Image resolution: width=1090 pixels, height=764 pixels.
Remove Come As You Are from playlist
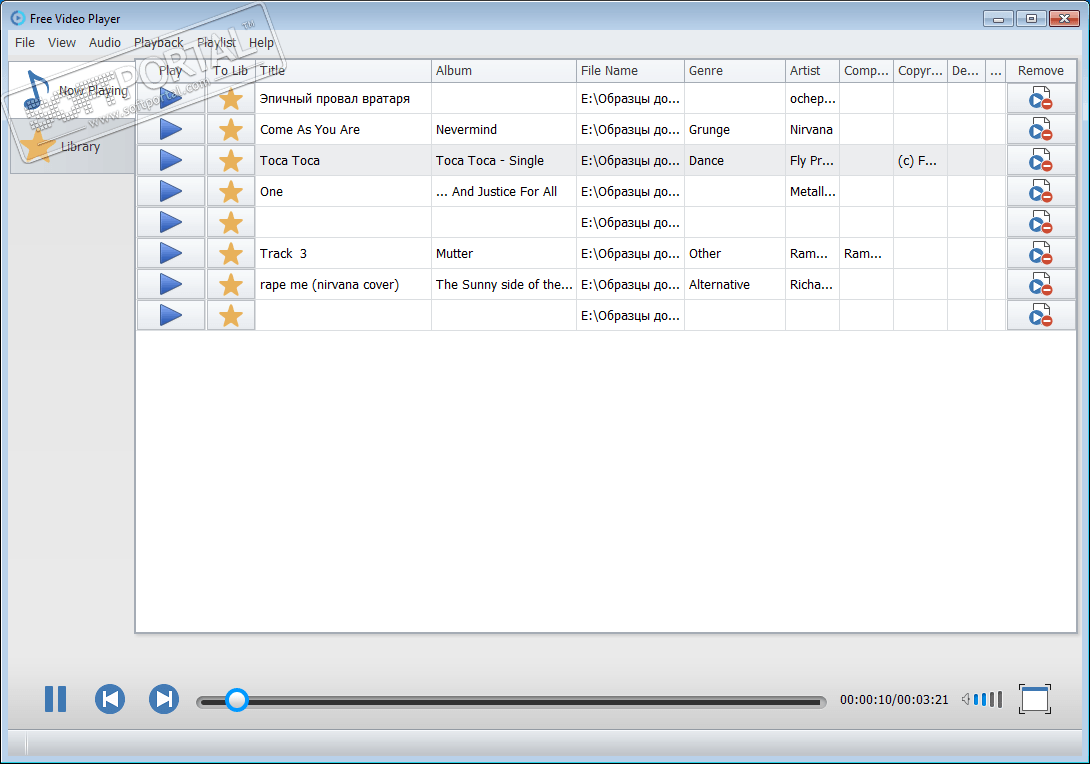click(x=1041, y=129)
